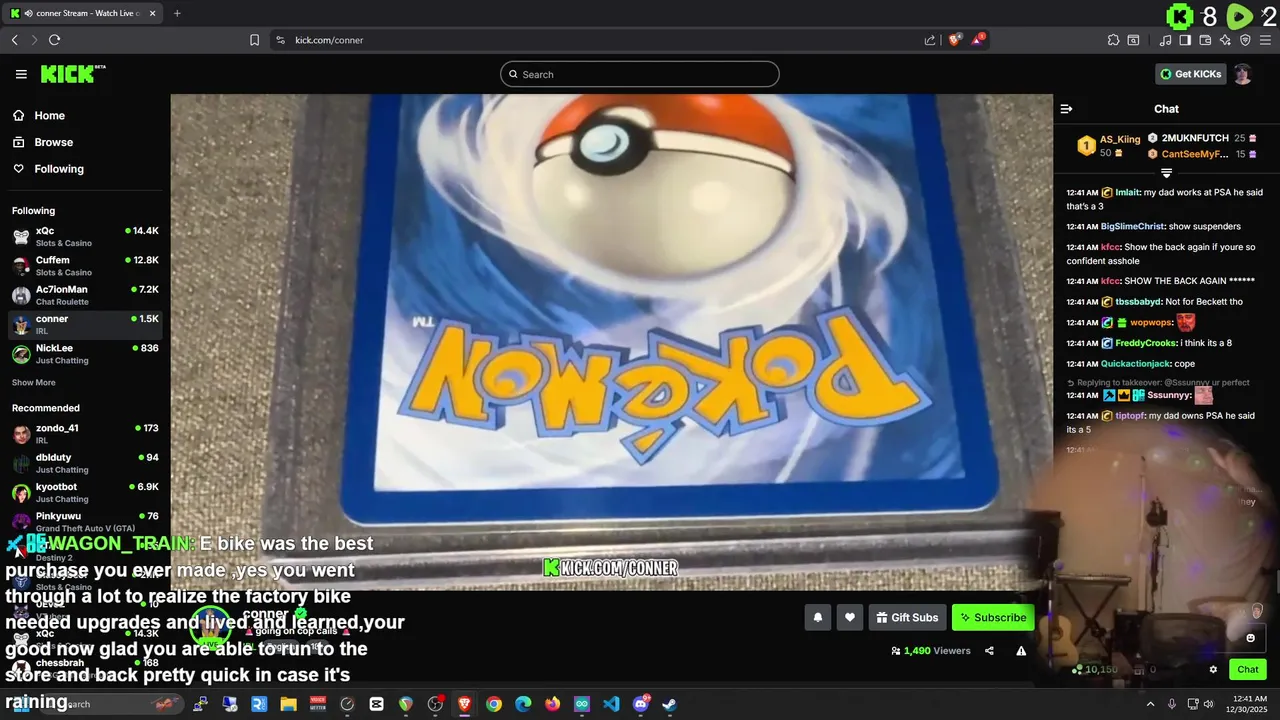Image resolution: width=1280 pixels, height=720 pixels.
Task: Click username Quickactionjack in chat
Action: tap(1135, 364)
